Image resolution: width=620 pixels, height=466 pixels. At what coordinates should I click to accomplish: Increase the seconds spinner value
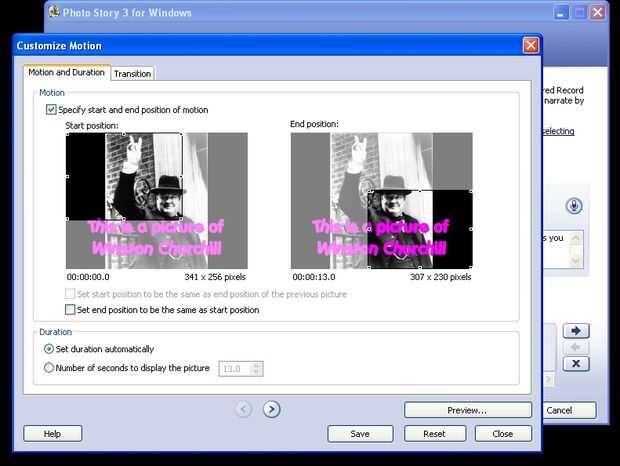pos(257,365)
